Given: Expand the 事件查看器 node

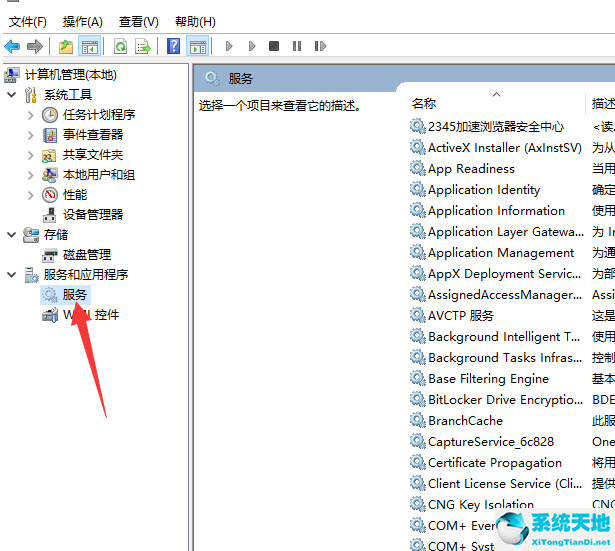Looking at the screenshot, I should tap(31, 135).
